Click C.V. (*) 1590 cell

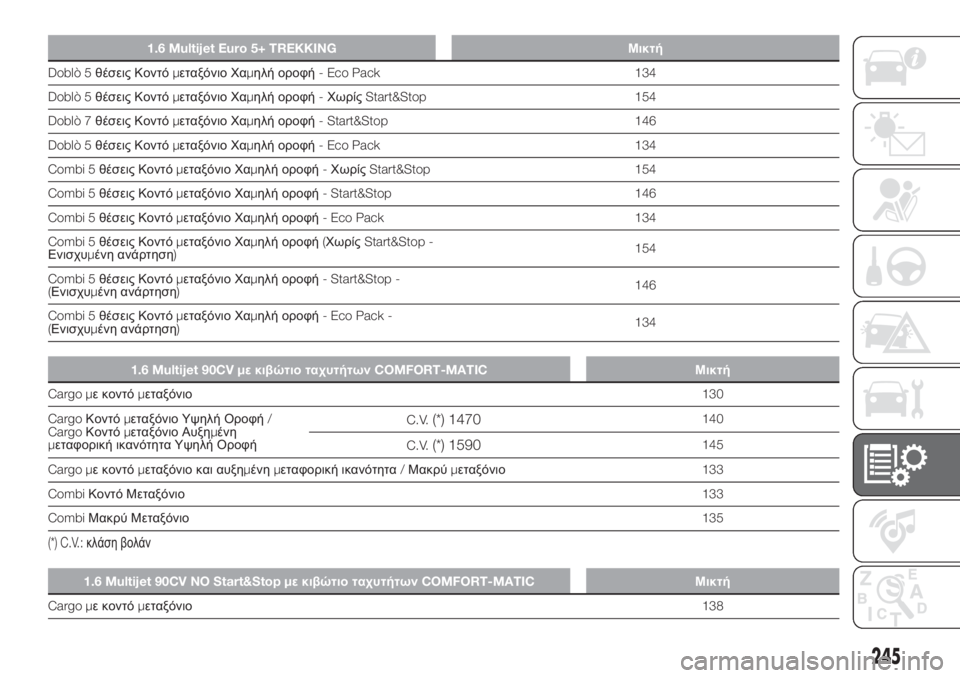pyautogui.click(x=443, y=445)
